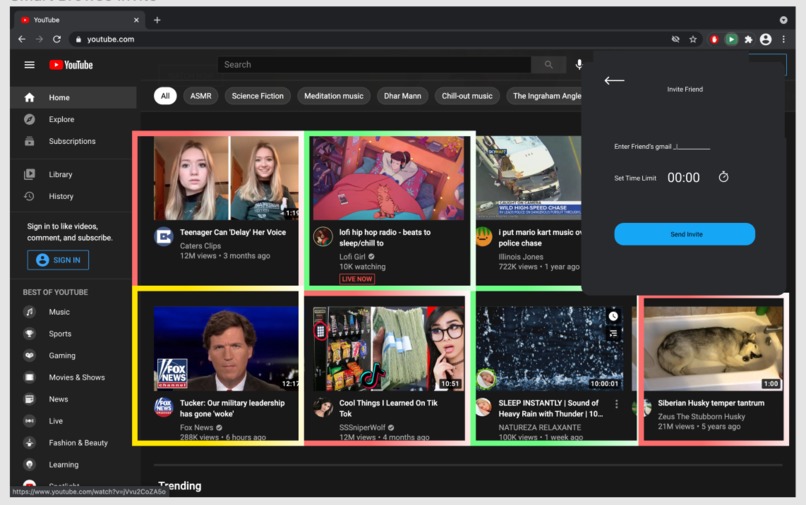Close the YouTube browser tab
Image resolution: width=806 pixels, height=505 pixels.
click(136, 20)
